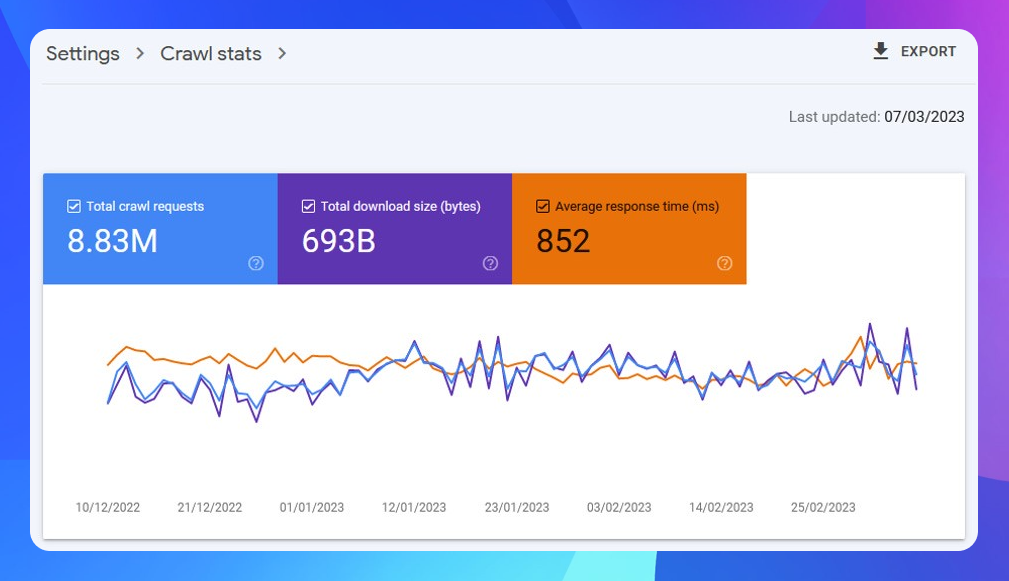The width and height of the screenshot is (1009, 581).
Task: Click the Average response time (ms) label
Action: pos(637,207)
